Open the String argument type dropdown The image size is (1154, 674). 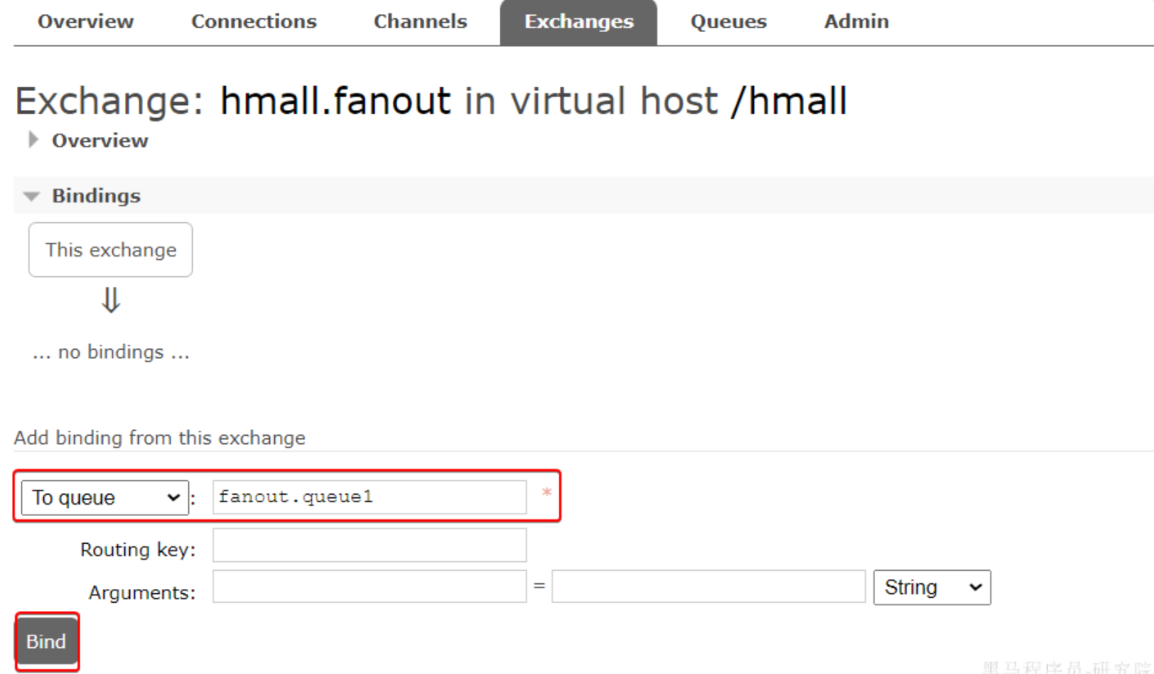[932, 587]
